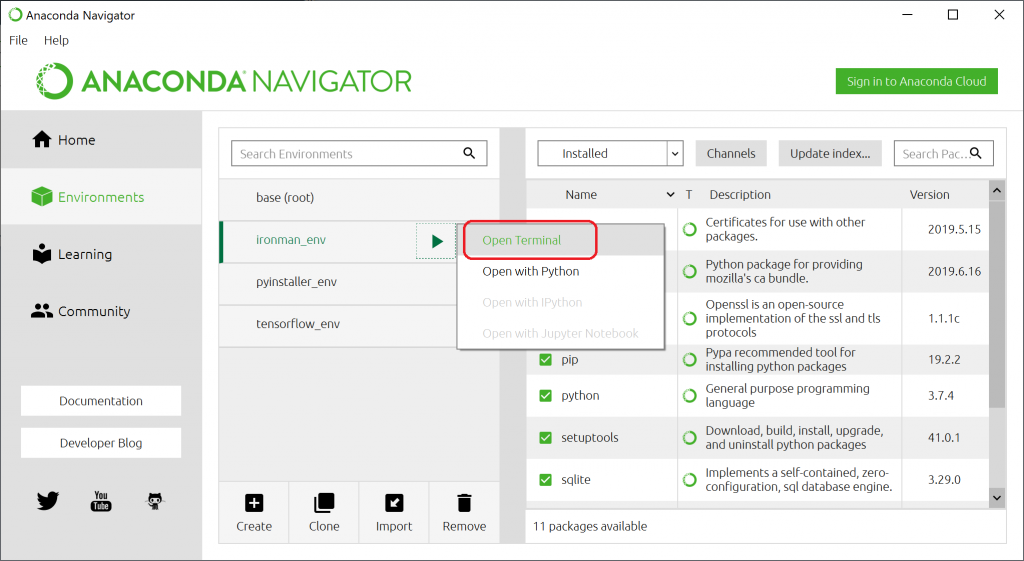Select the ironman_env environment
Screen dimensions: 1024x561
[x=318, y=240]
